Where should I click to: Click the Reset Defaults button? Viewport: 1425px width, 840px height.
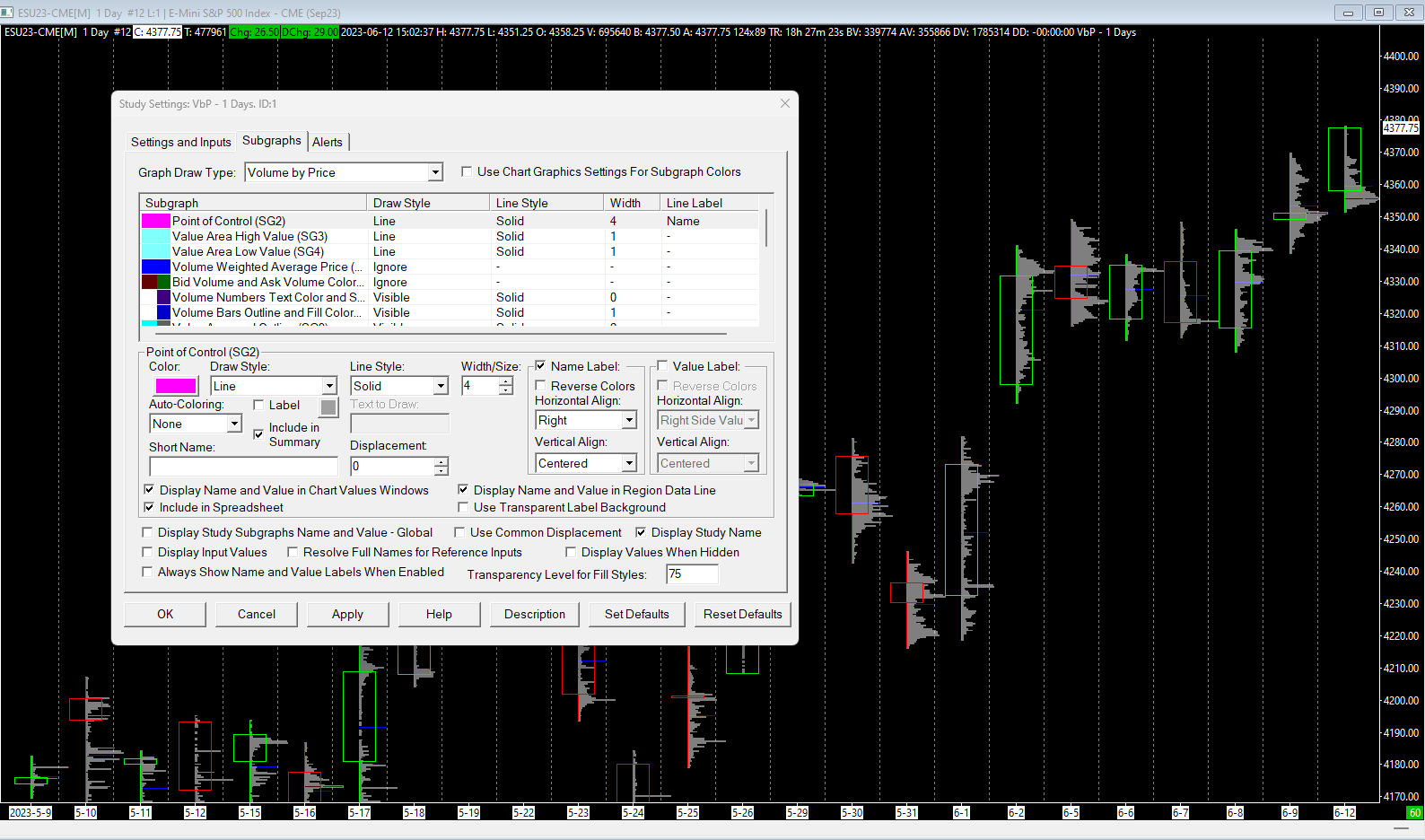click(x=742, y=614)
